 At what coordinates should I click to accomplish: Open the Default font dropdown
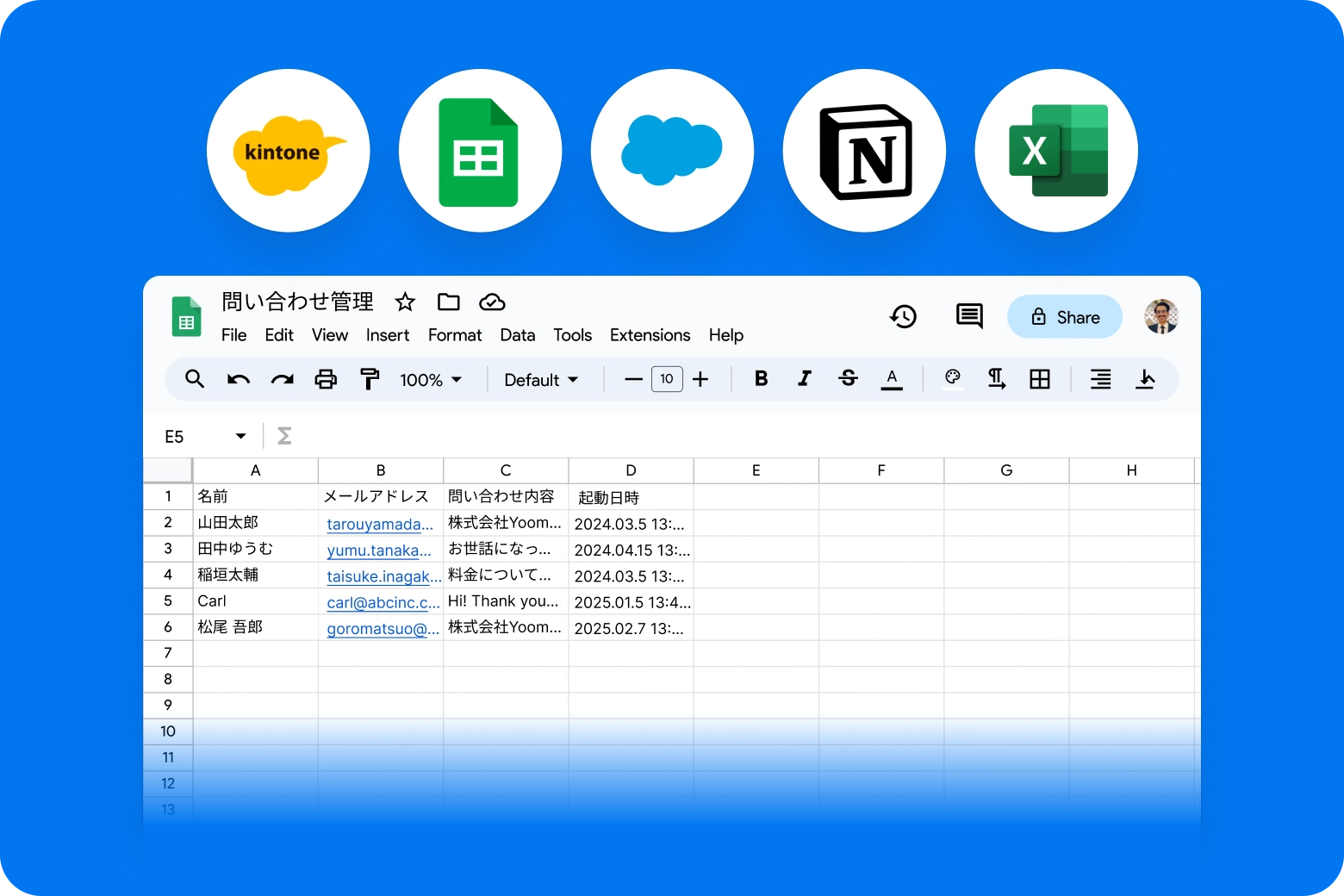[541, 380]
